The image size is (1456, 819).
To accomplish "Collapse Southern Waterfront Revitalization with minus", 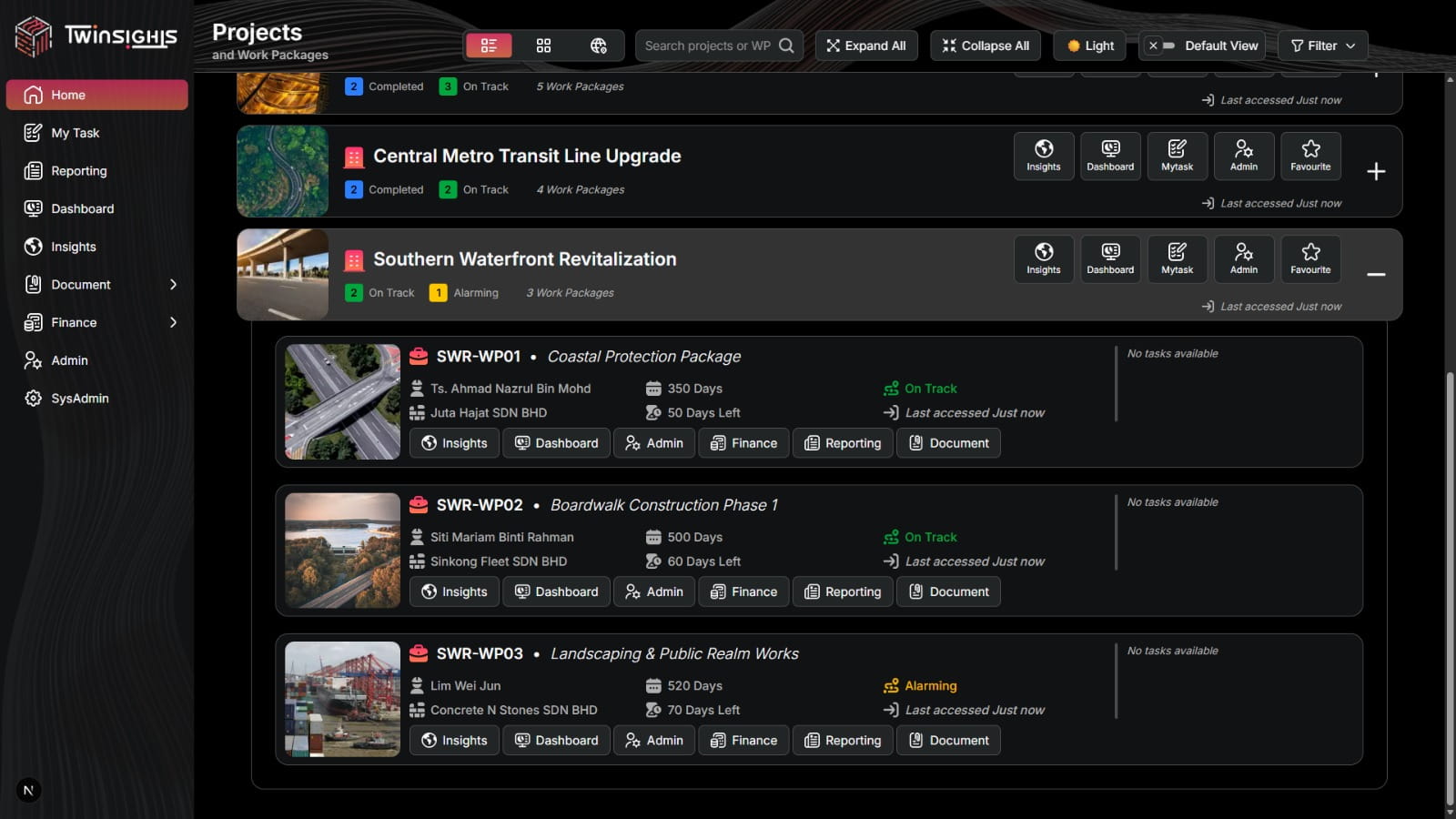I will tap(1375, 275).
